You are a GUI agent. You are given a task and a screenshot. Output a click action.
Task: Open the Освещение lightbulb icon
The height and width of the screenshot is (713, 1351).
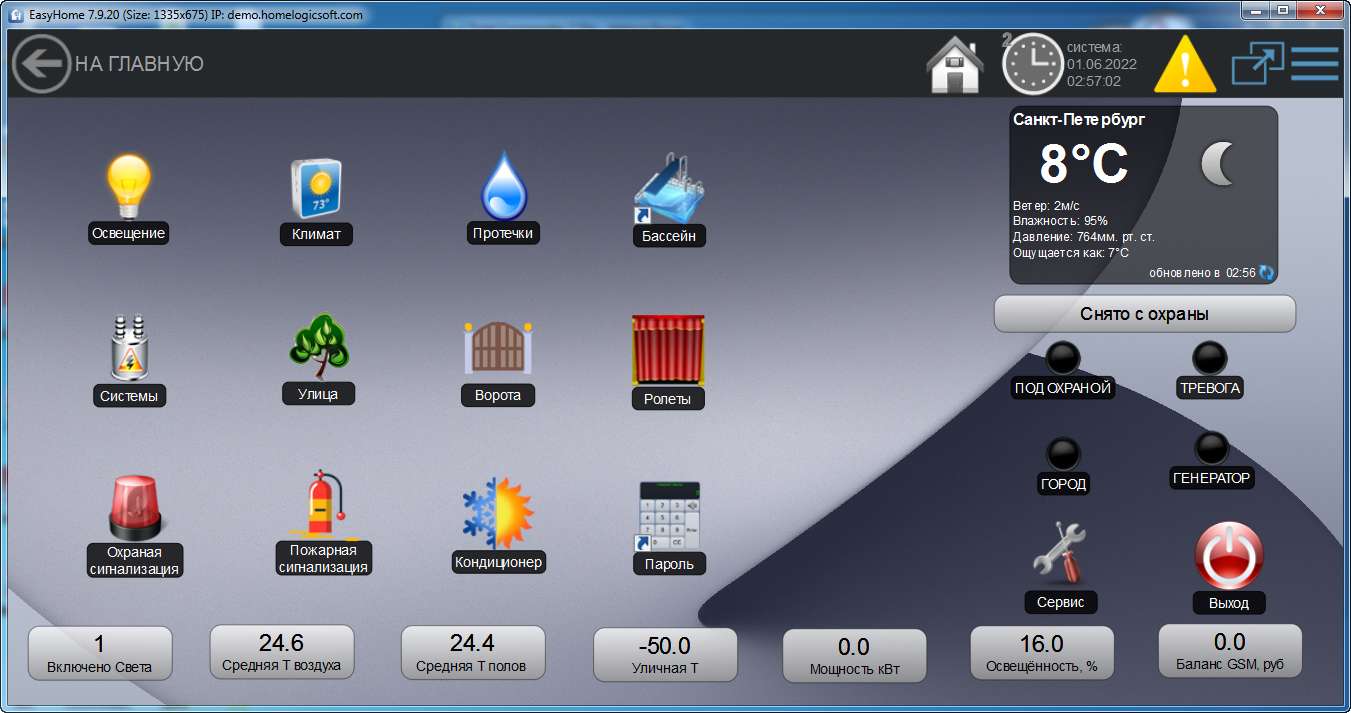click(128, 188)
